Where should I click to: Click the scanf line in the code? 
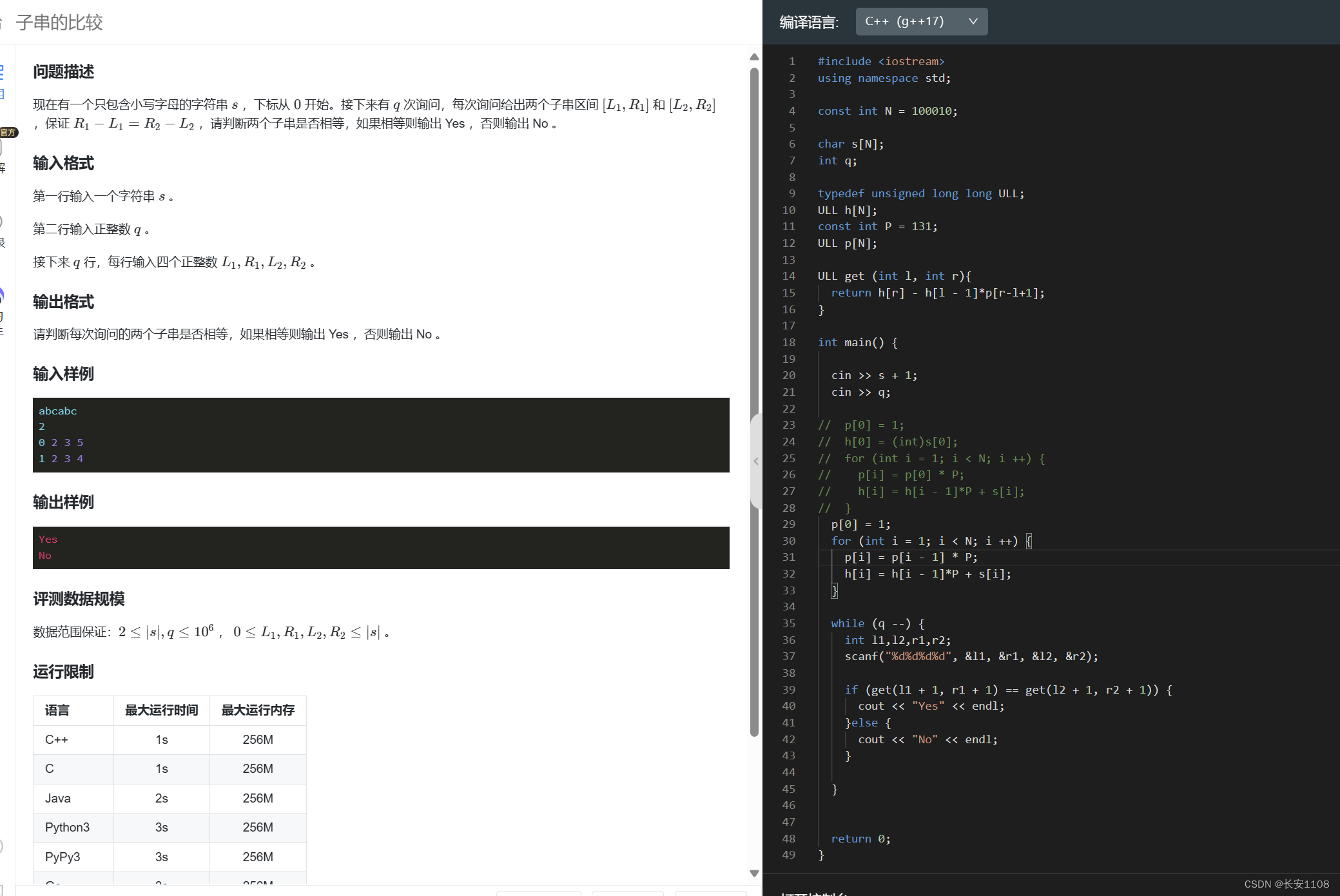click(x=971, y=656)
